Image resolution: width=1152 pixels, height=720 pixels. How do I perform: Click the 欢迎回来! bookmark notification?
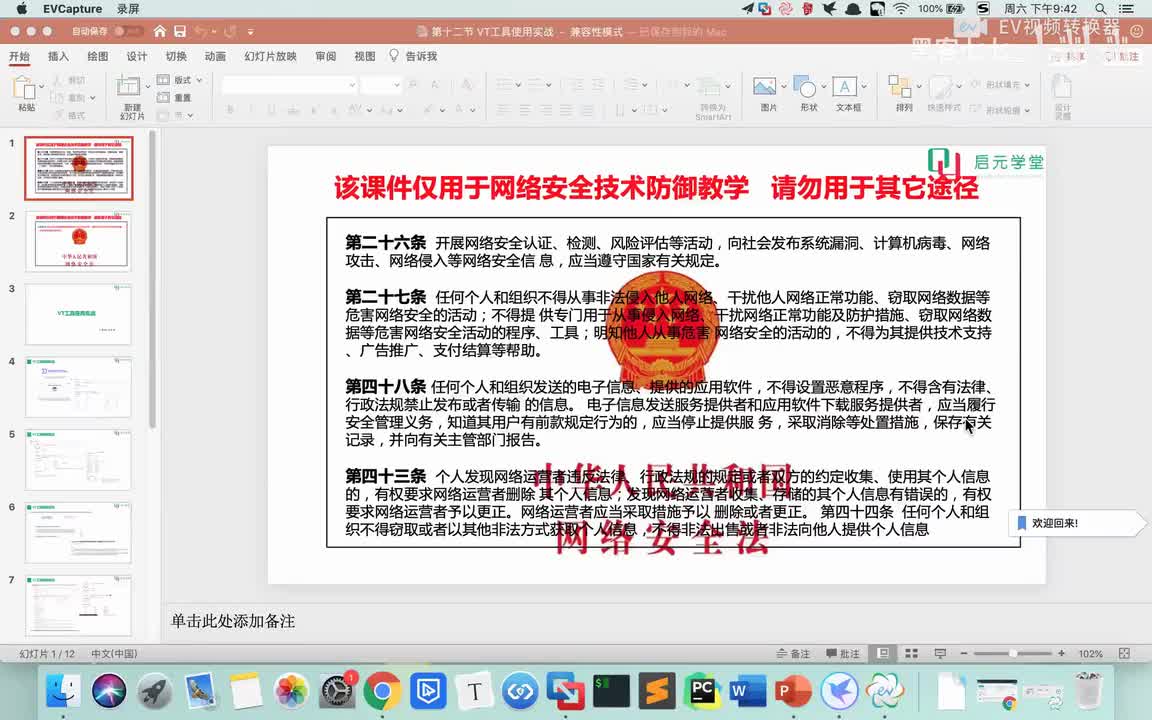pyautogui.click(x=1077, y=523)
